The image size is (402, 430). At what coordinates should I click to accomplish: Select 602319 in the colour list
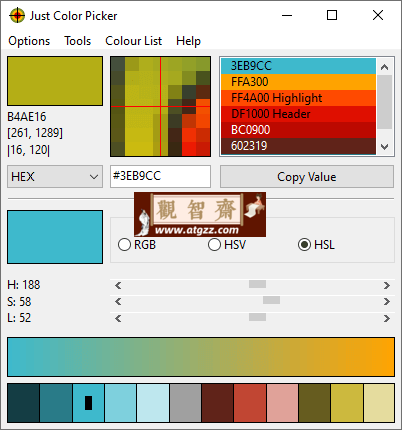coord(298,146)
